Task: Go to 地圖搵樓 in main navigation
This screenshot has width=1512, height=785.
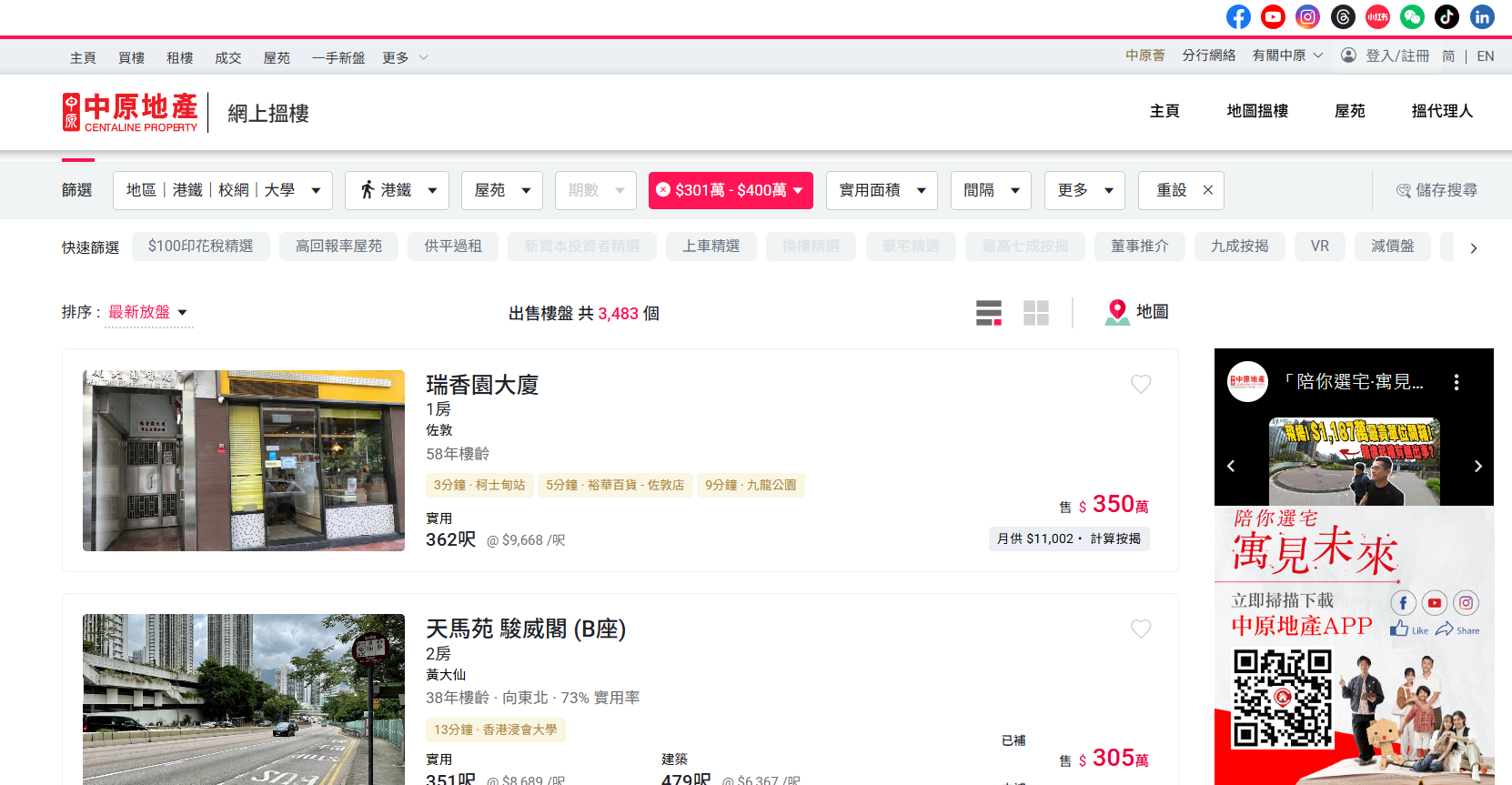Action: 1257,111
